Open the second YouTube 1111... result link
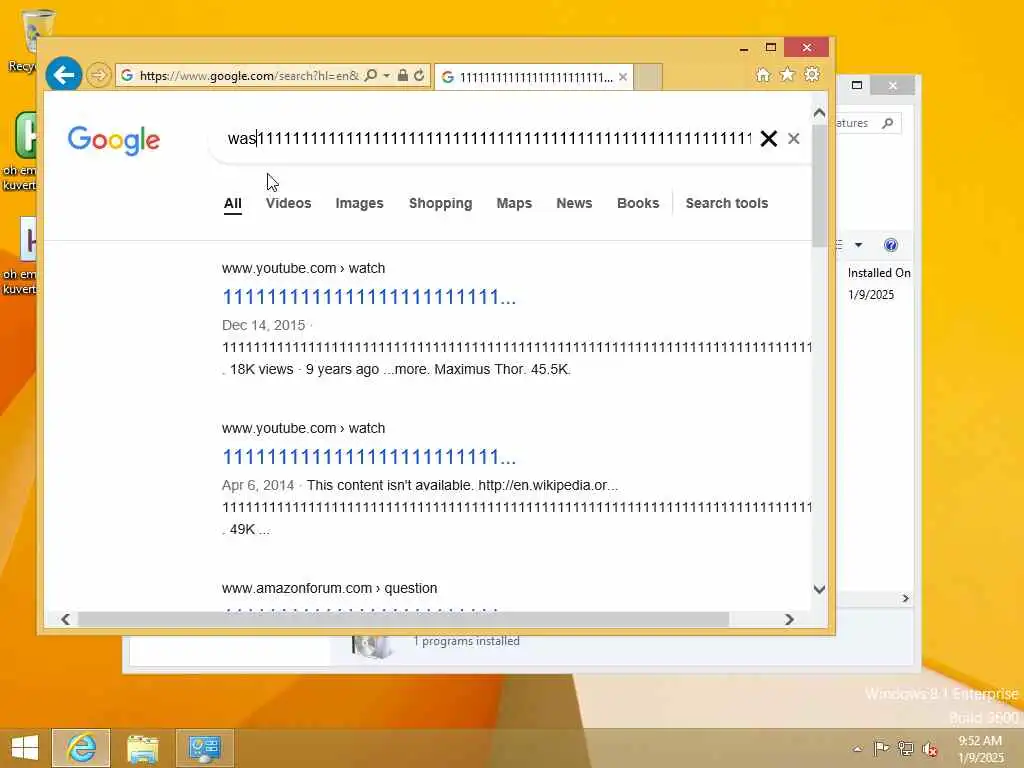Screen dimensions: 1024x768 pos(369,457)
